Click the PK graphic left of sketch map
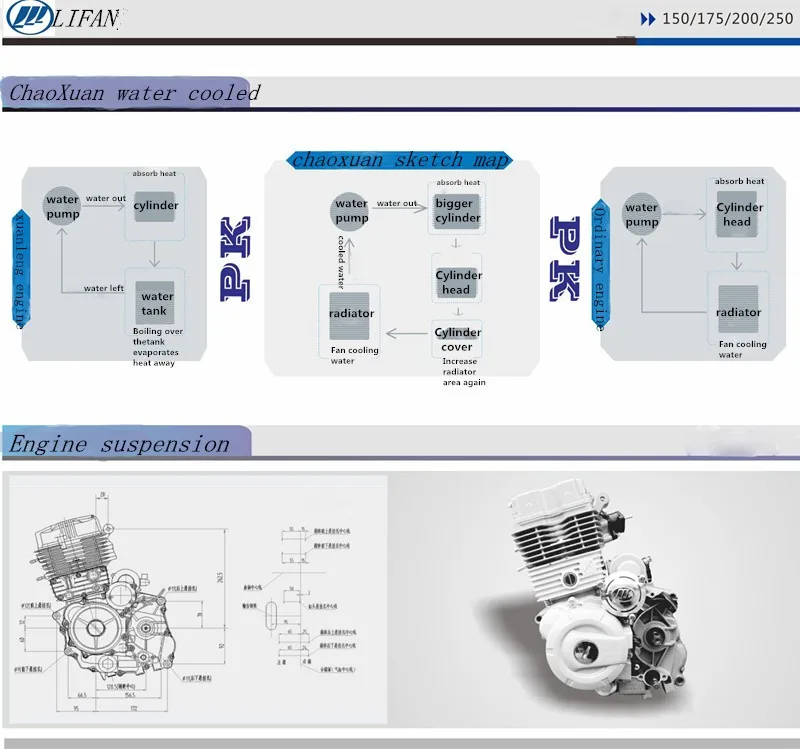The height and width of the screenshot is (749, 800). point(235,259)
